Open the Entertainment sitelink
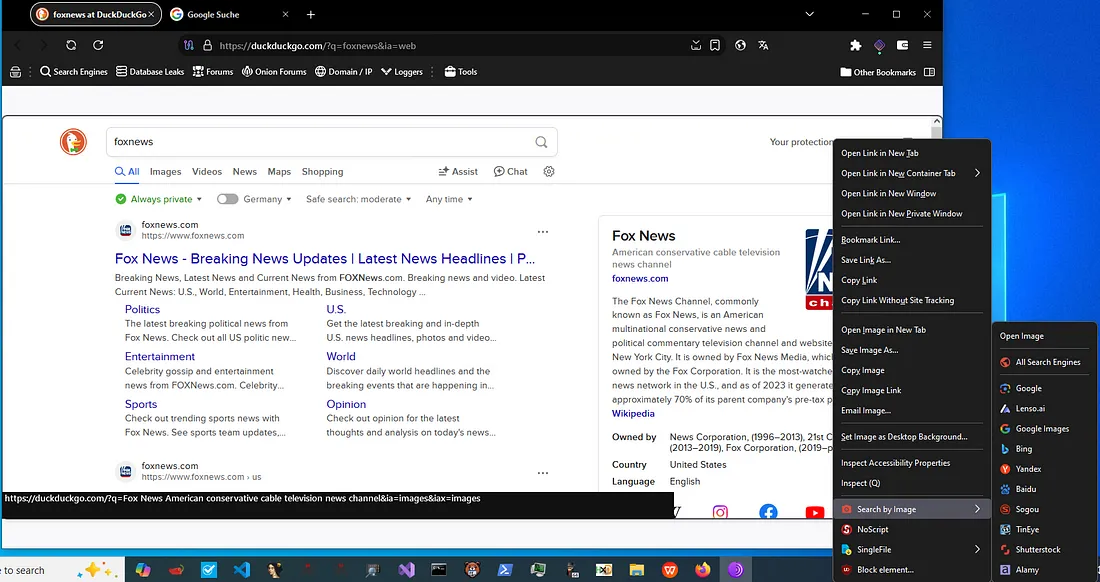This screenshot has width=1100, height=582. coord(160,356)
